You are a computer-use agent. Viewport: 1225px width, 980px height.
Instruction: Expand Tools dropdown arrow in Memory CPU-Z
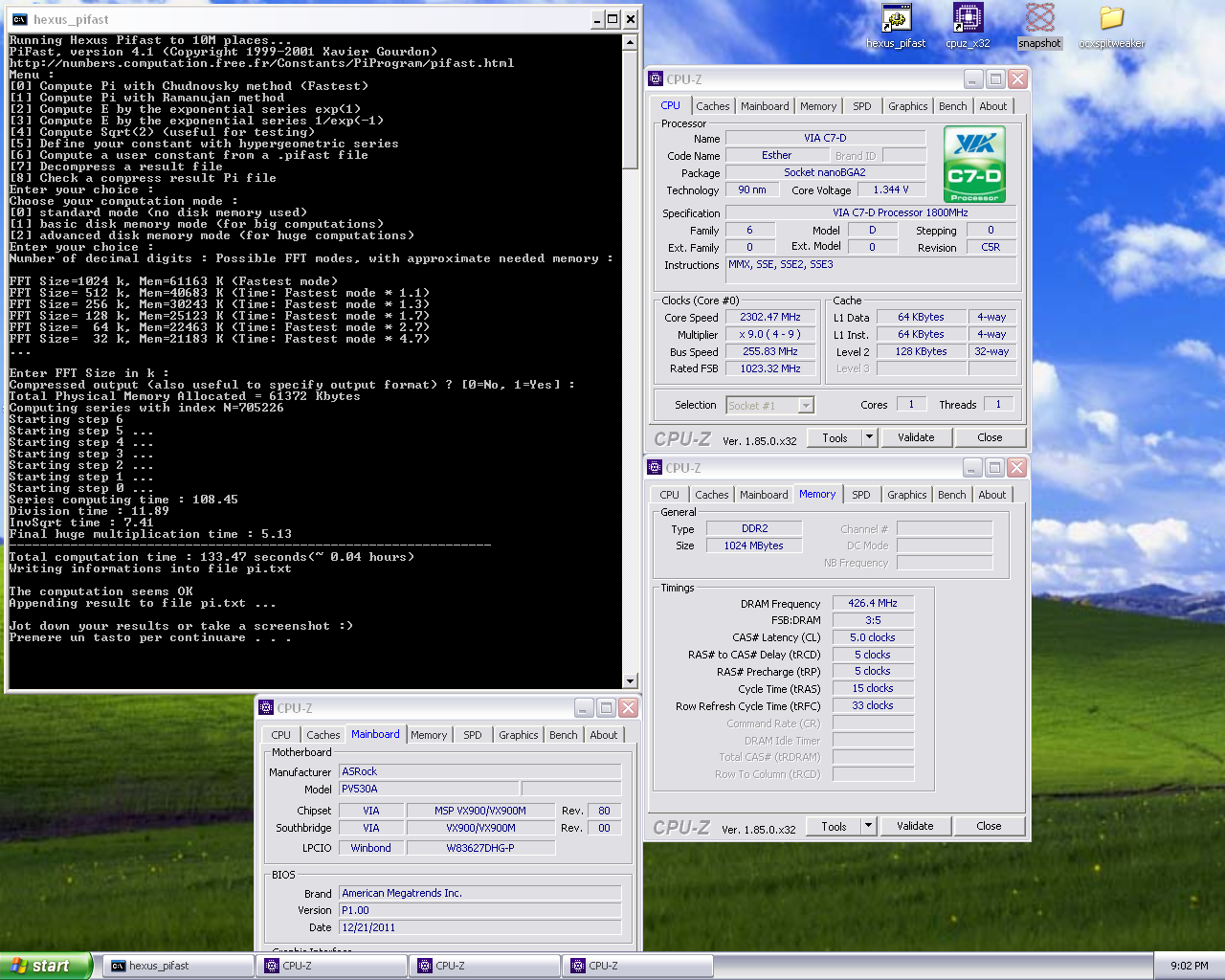click(868, 826)
